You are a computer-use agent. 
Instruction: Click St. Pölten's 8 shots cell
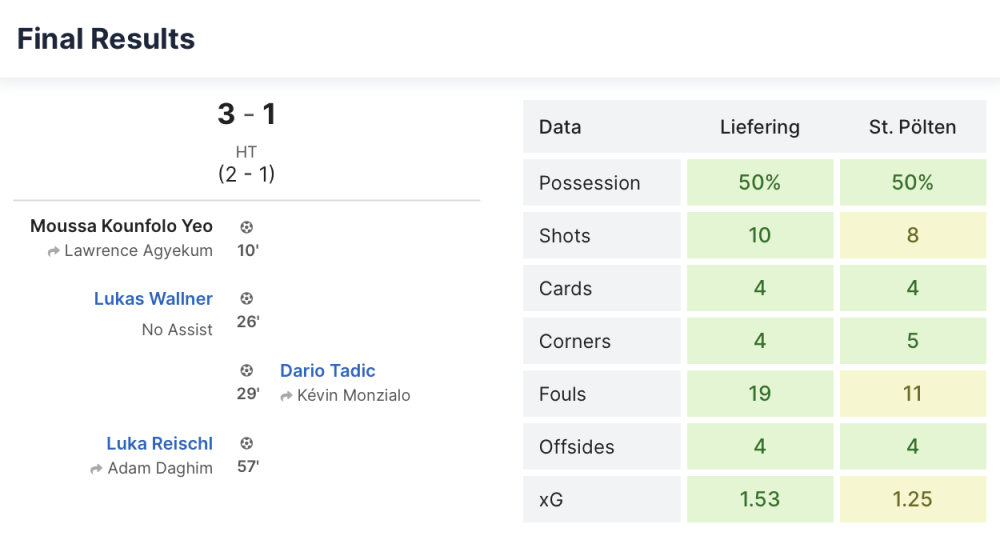(x=912, y=236)
